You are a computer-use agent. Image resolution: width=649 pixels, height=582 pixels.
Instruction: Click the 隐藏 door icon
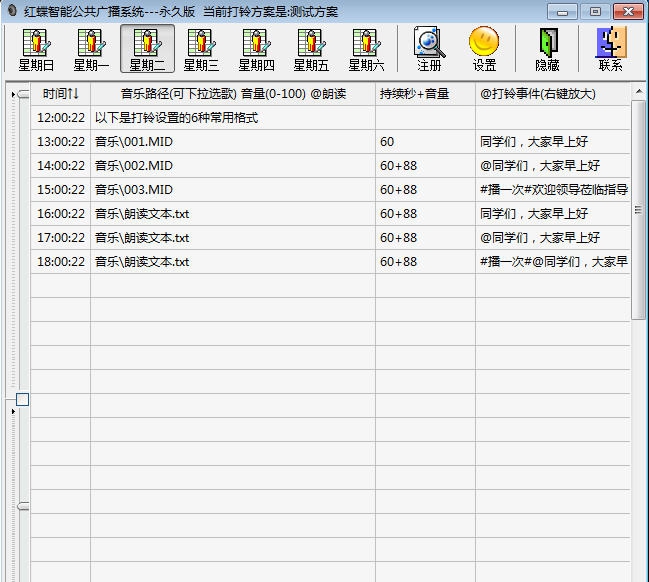click(x=548, y=42)
